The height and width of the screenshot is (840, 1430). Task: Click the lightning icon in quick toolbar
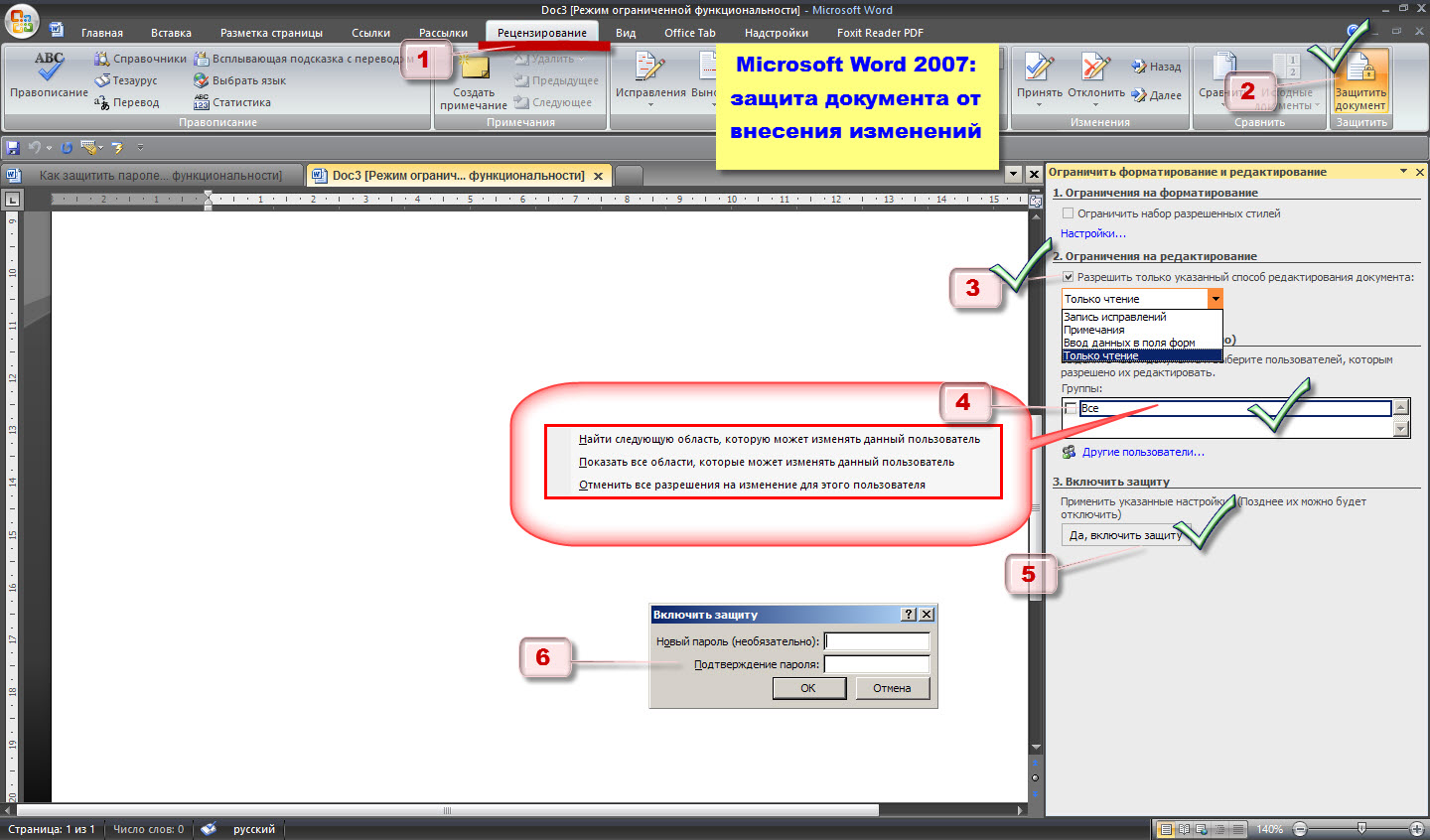[x=117, y=147]
